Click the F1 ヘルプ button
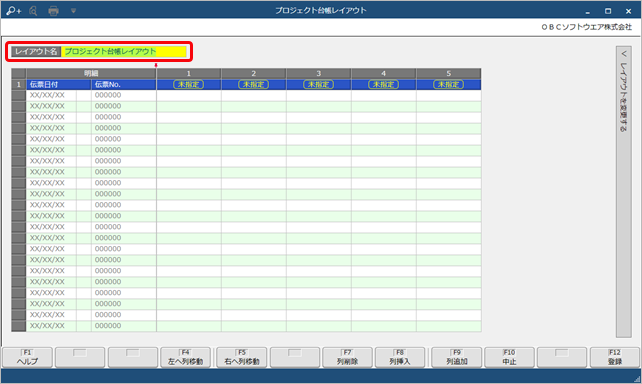Viewport: 642px width, 384px height. (x=27, y=357)
